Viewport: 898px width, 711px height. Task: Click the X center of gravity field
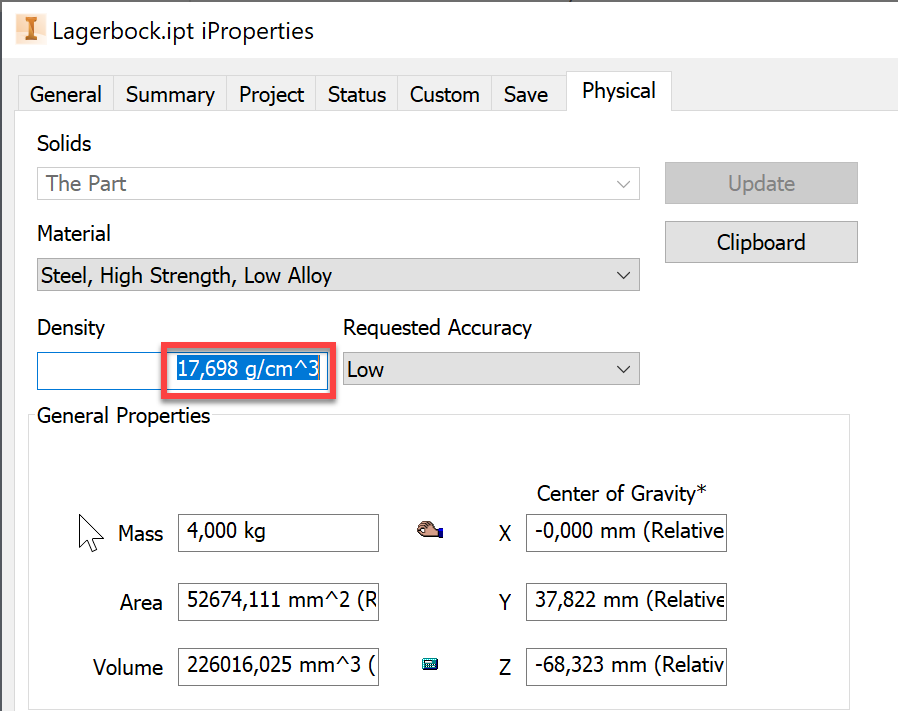pyautogui.click(x=626, y=533)
